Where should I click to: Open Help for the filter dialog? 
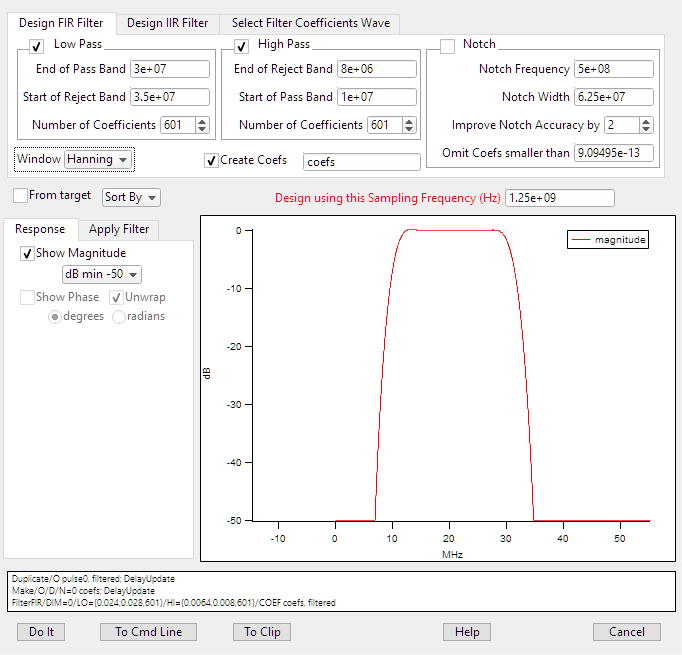point(467,632)
